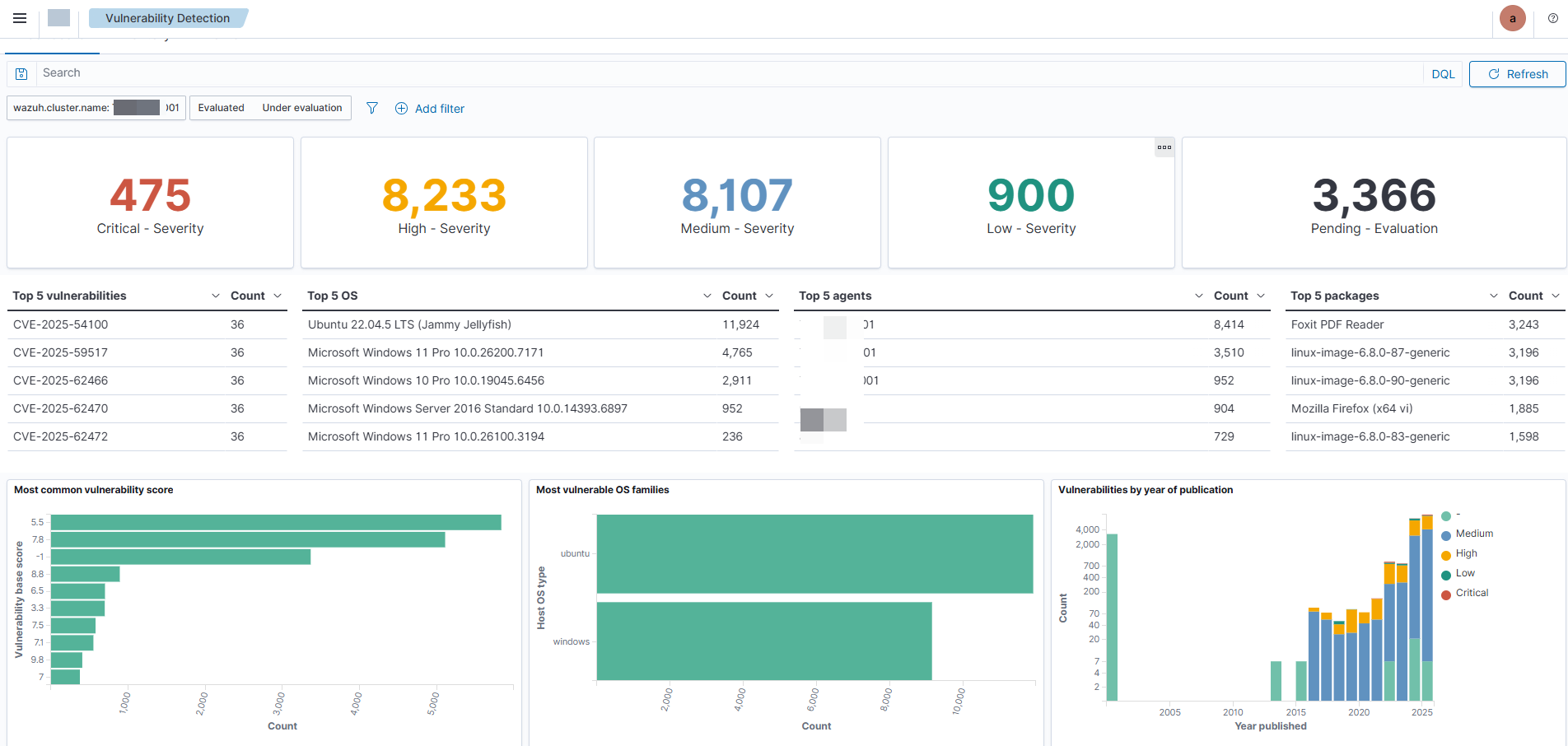
Task: Toggle the Evaluated filter option
Action: pyautogui.click(x=221, y=108)
